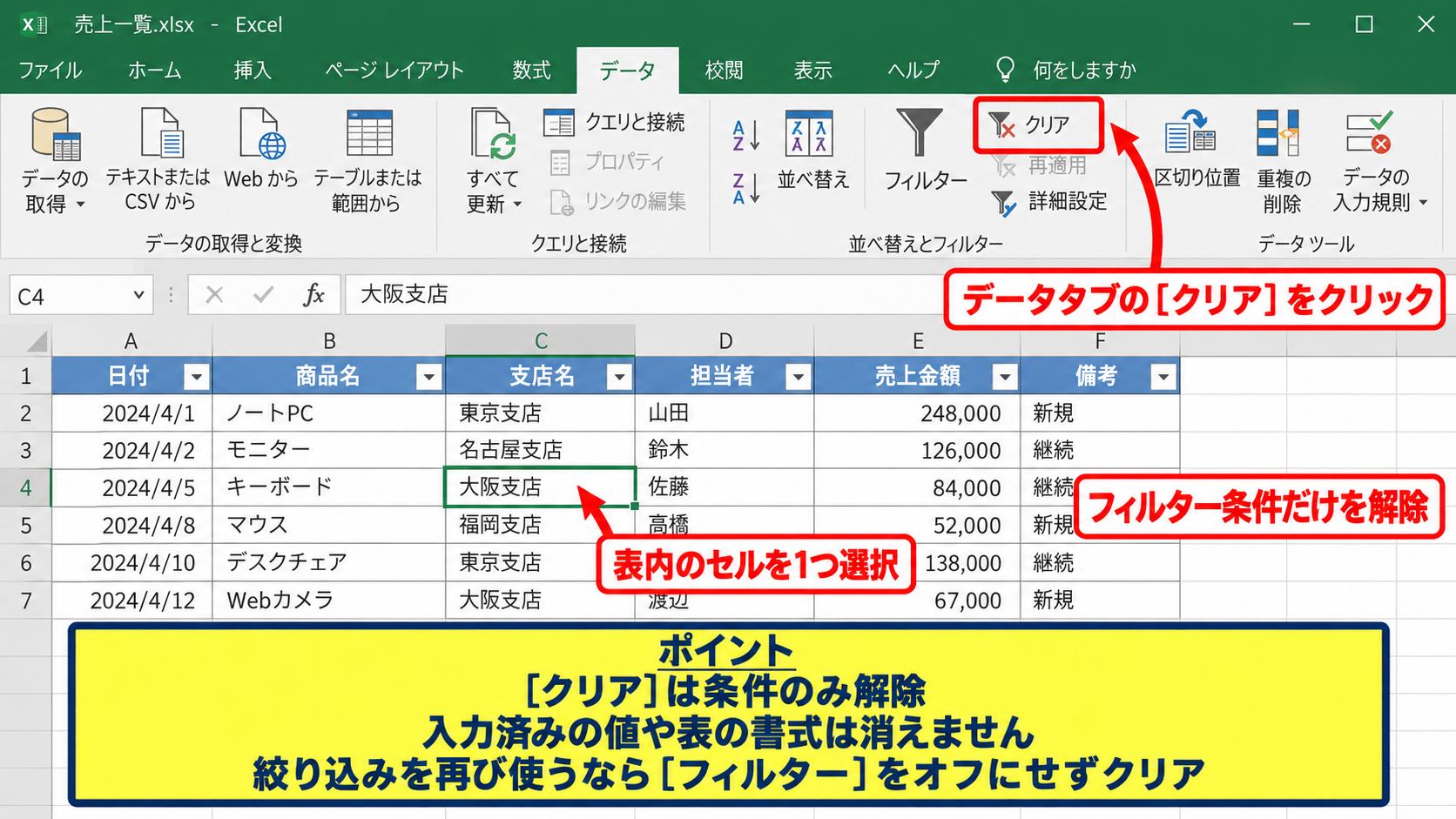The width and height of the screenshot is (1456, 819).
Task: Click テーブルまたは範囲から icon
Action: [369, 133]
